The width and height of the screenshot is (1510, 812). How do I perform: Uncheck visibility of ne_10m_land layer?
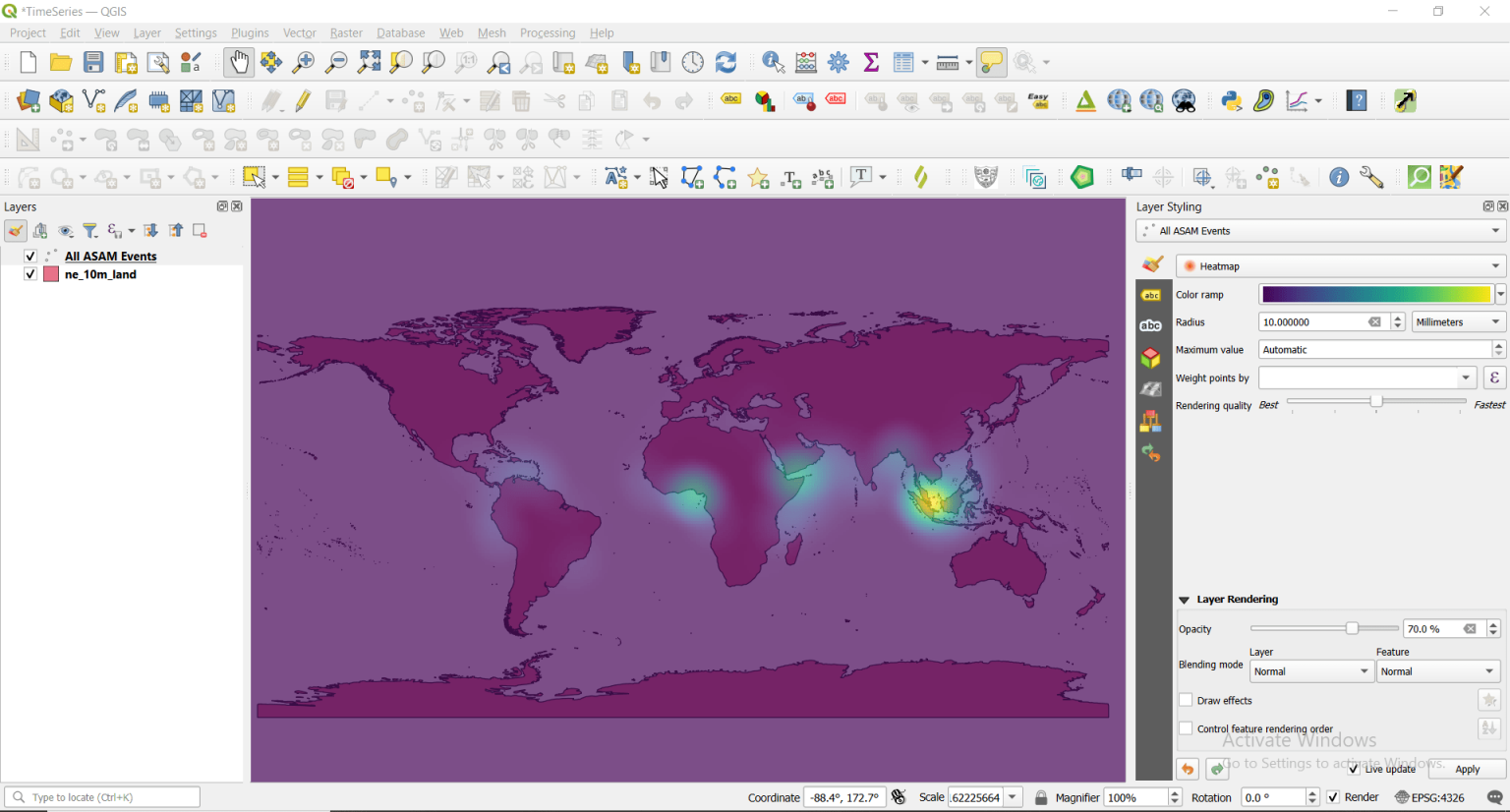tap(29, 274)
